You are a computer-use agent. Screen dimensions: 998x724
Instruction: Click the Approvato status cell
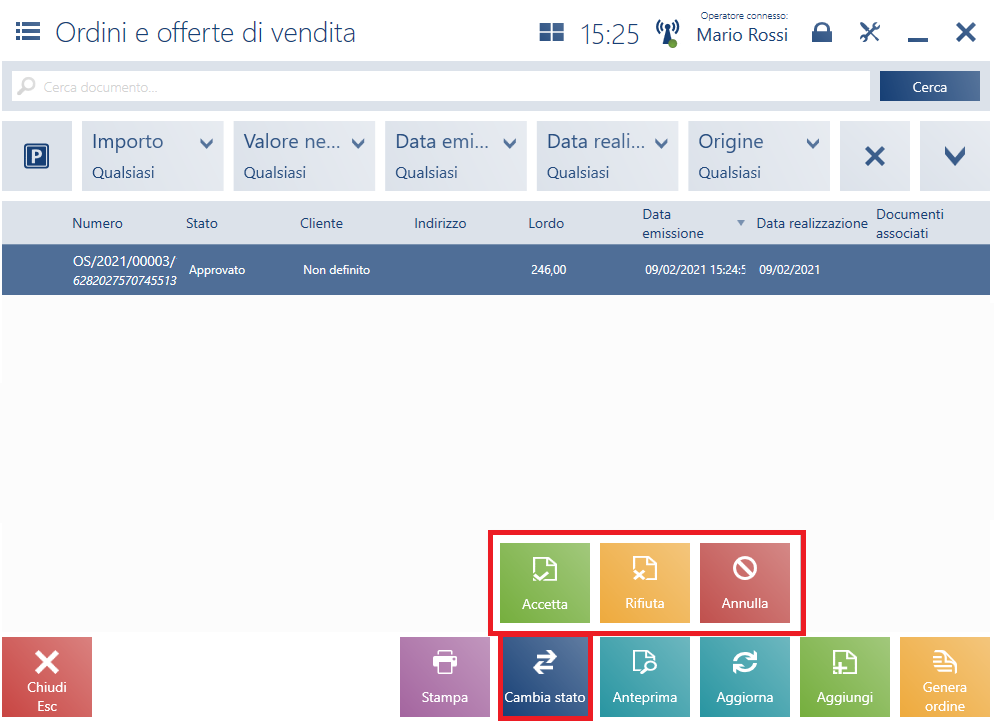coord(217,270)
